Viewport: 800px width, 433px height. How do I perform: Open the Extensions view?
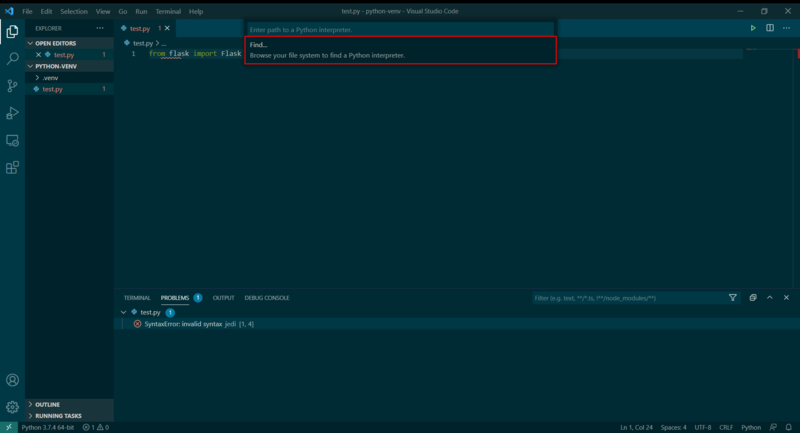[12, 167]
